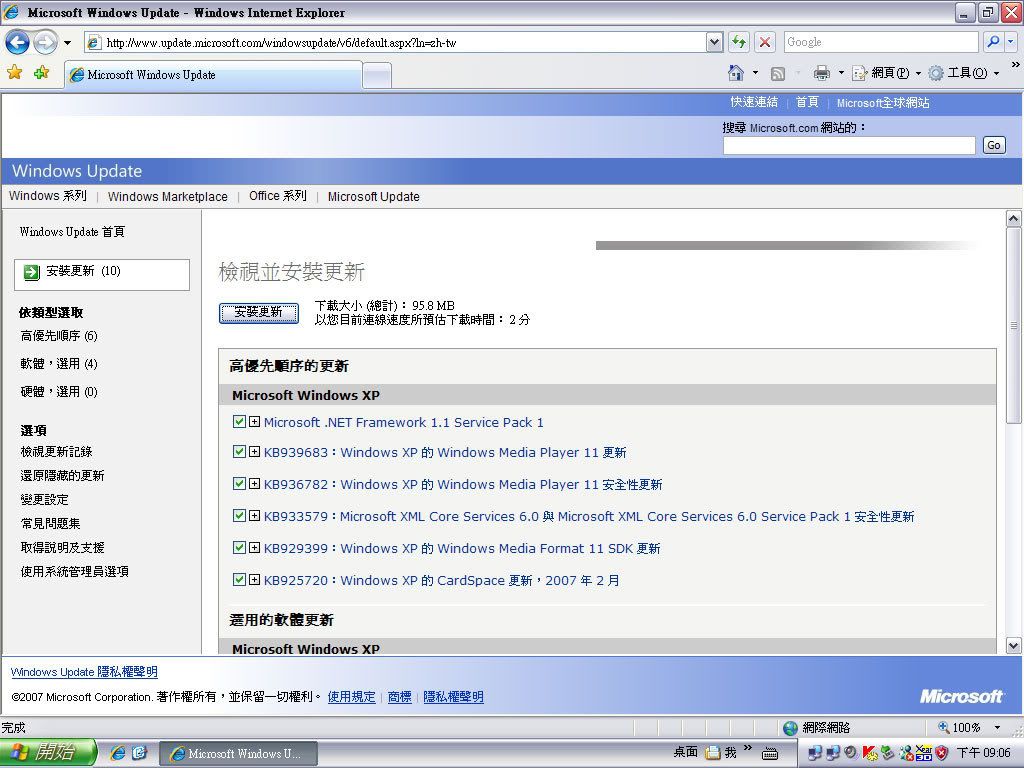Toggle the KB925720 CardSpace update checkbox
Image resolution: width=1024 pixels, height=768 pixels.
pyautogui.click(x=239, y=580)
